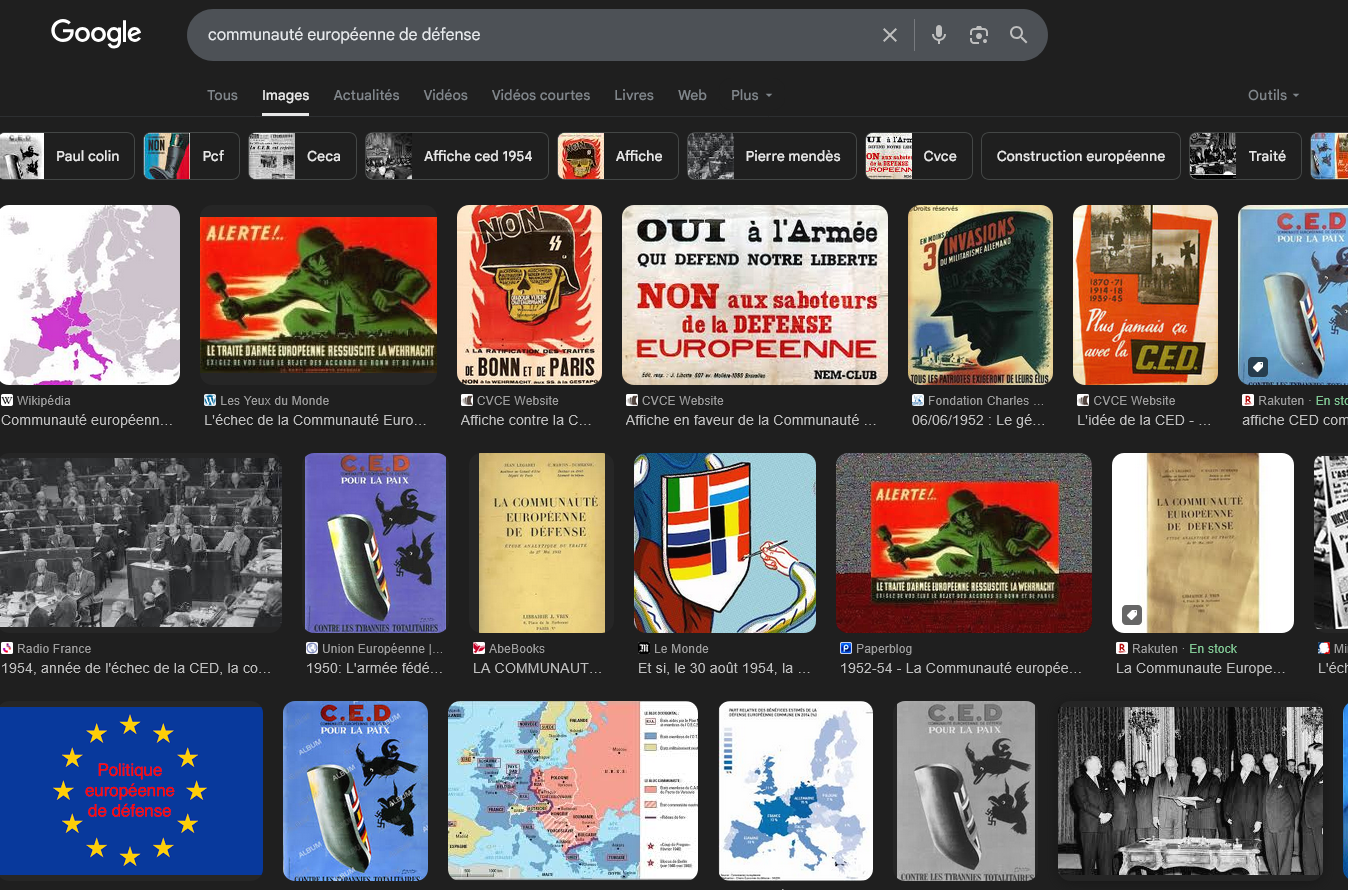Click CVCE favicon above 'Affiche en faveur'

click(632, 400)
